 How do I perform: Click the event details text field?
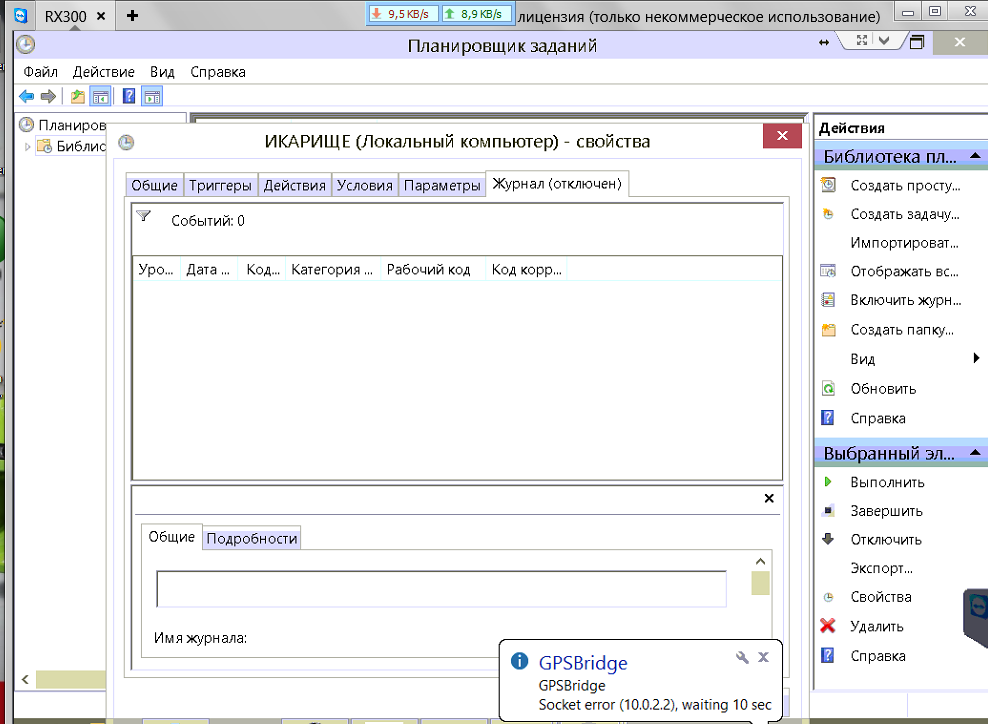[x=441, y=589]
